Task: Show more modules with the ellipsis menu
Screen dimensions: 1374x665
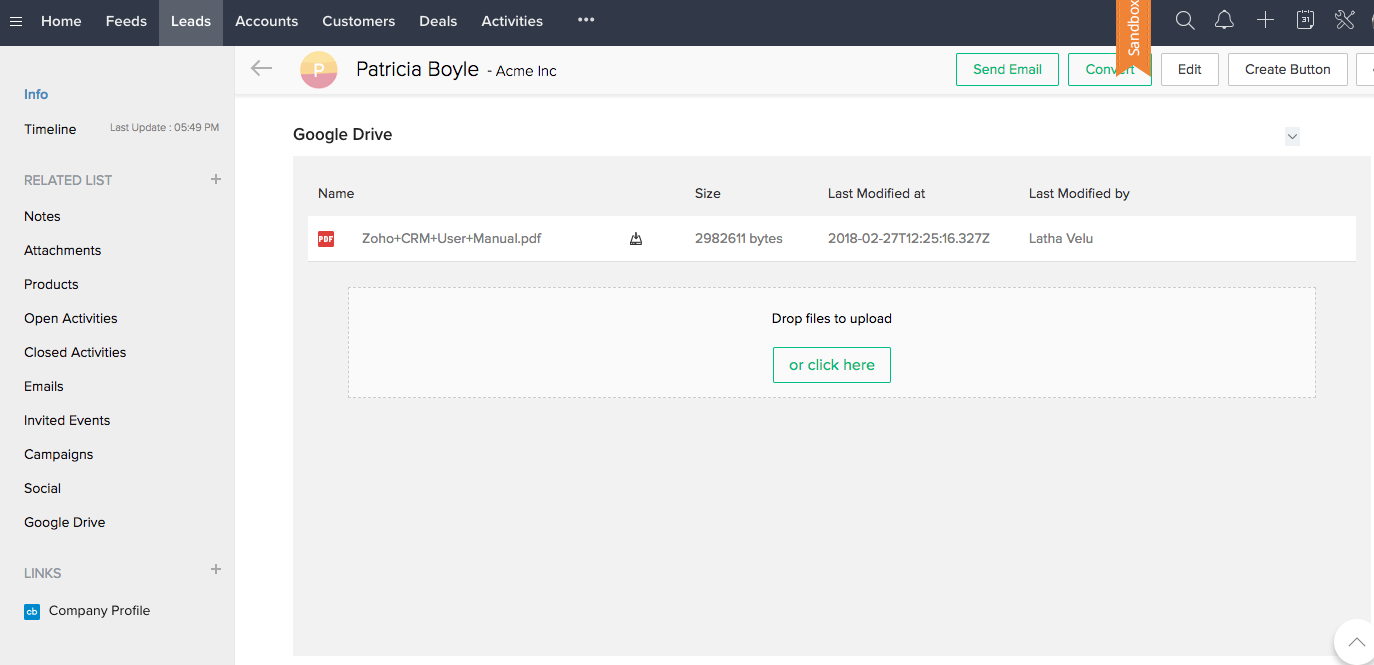Action: pyautogui.click(x=586, y=20)
